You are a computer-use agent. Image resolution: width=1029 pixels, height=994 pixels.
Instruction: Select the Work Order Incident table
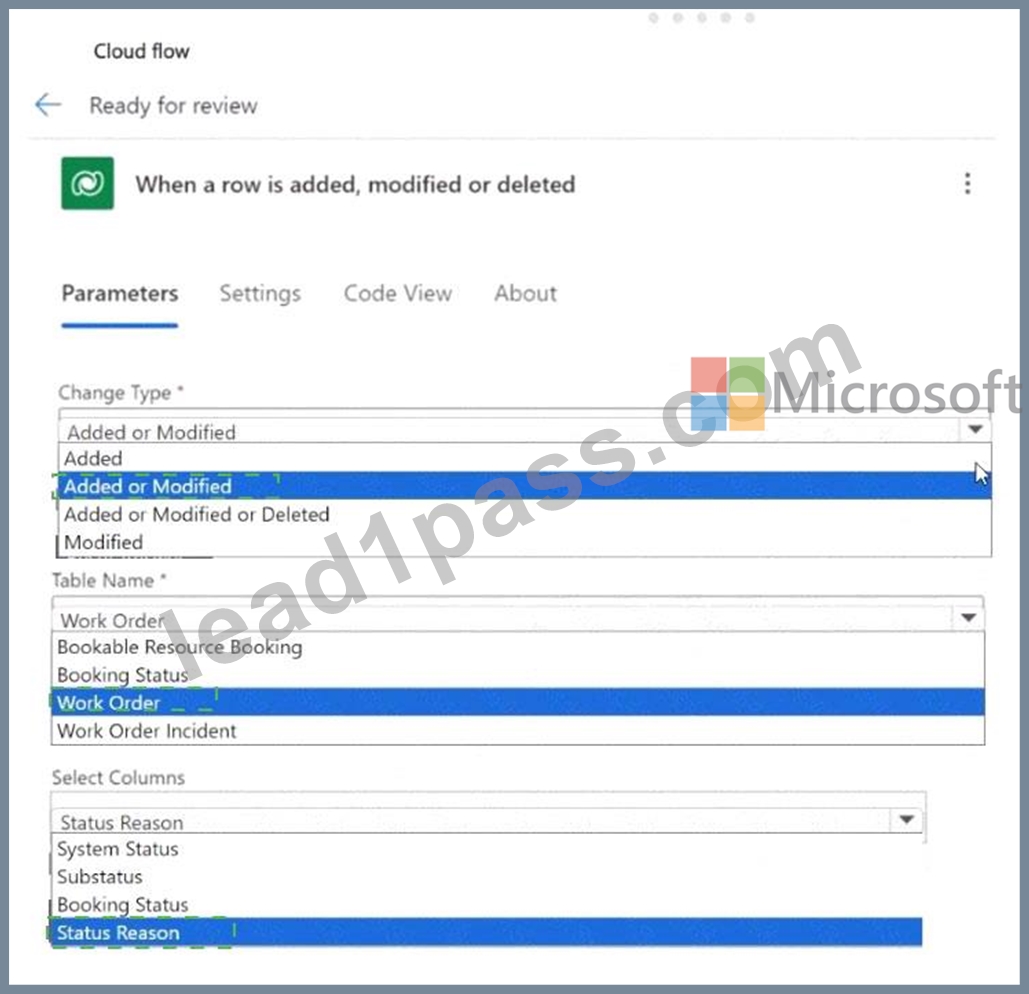coord(518,731)
